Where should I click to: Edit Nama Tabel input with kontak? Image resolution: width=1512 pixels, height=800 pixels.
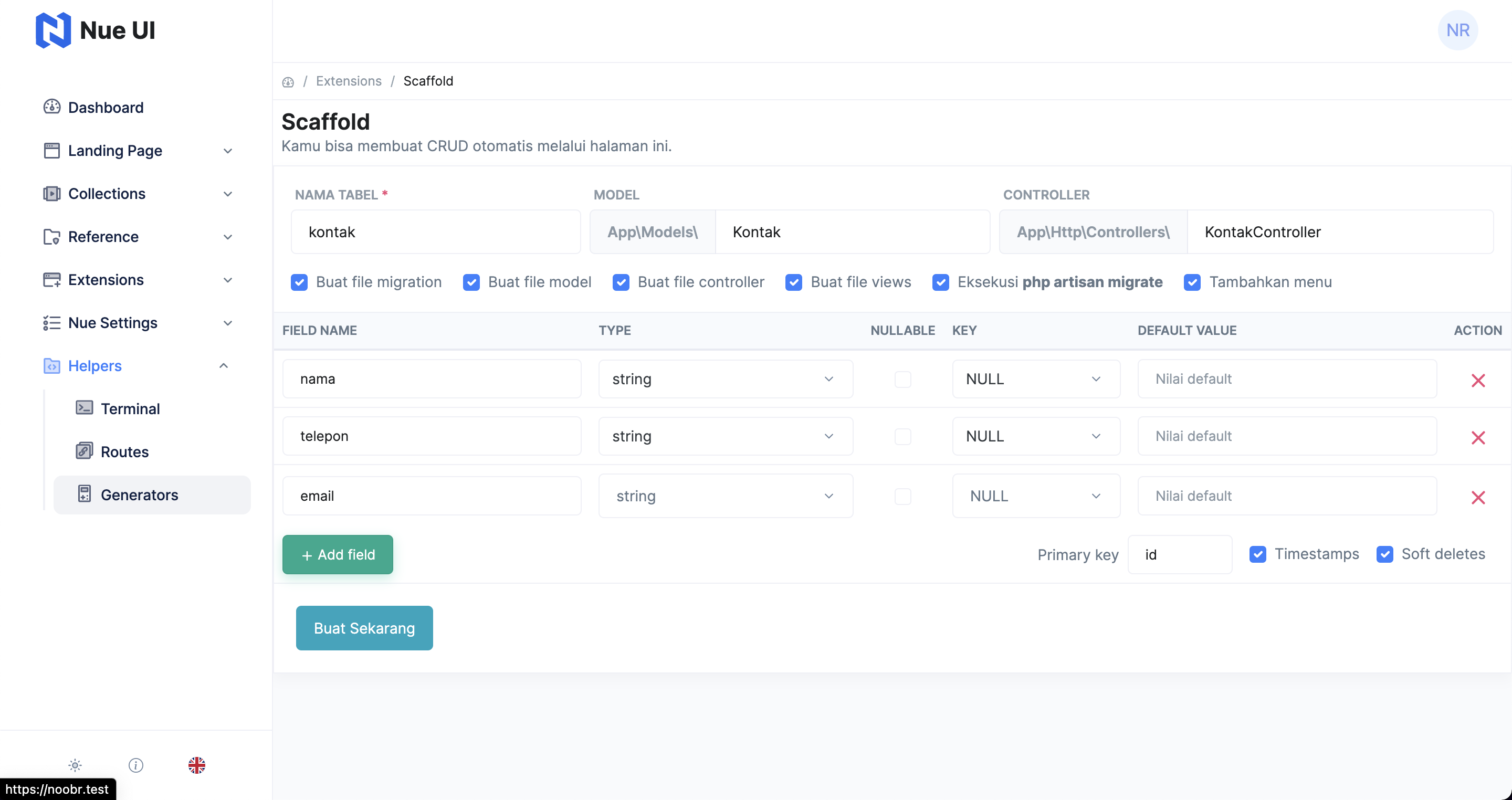point(436,232)
